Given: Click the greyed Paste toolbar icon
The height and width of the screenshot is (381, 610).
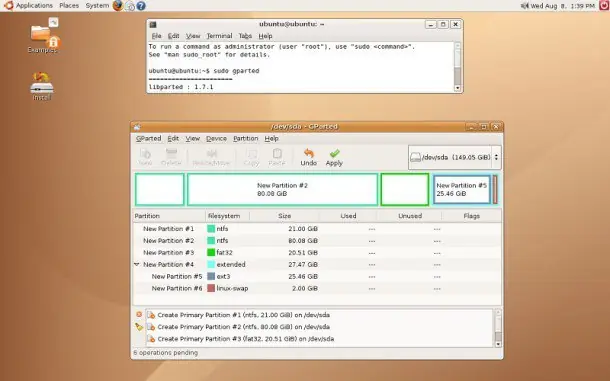Looking at the screenshot, I should pyautogui.click(x=277, y=153).
